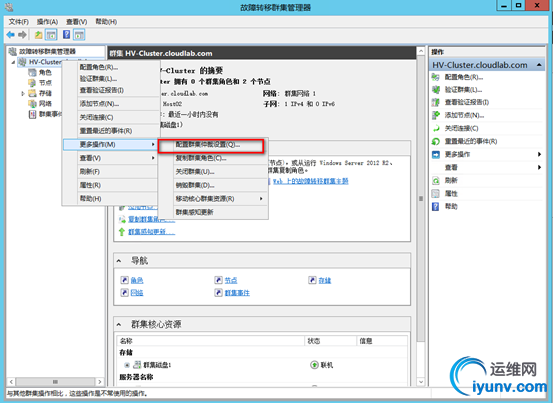This screenshot has height=403, width=553.
Task: Select the 节点 node in the tree
Action: pos(45,83)
